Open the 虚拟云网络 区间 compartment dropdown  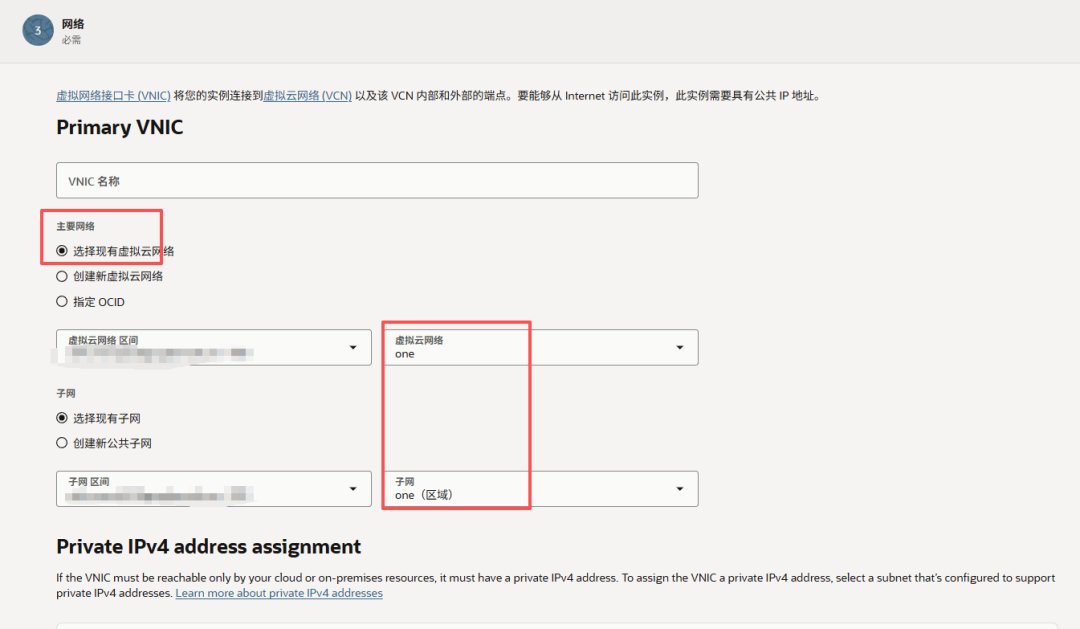[214, 347]
